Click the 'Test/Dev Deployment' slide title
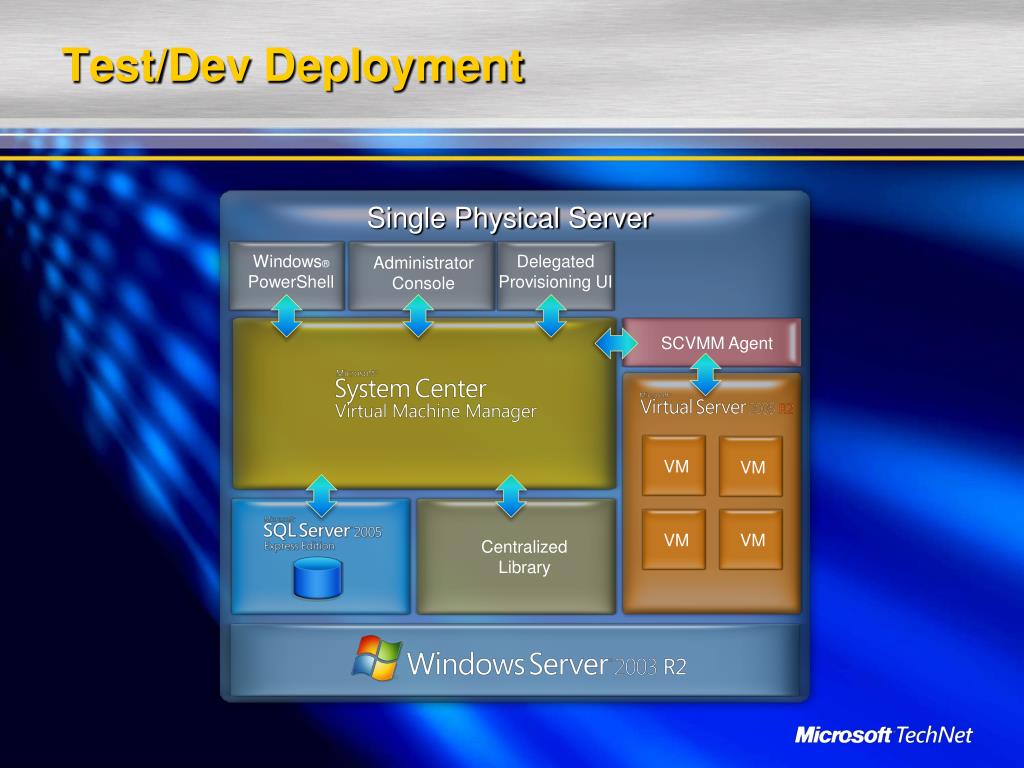This screenshot has width=1024, height=768. pyautogui.click(x=294, y=66)
